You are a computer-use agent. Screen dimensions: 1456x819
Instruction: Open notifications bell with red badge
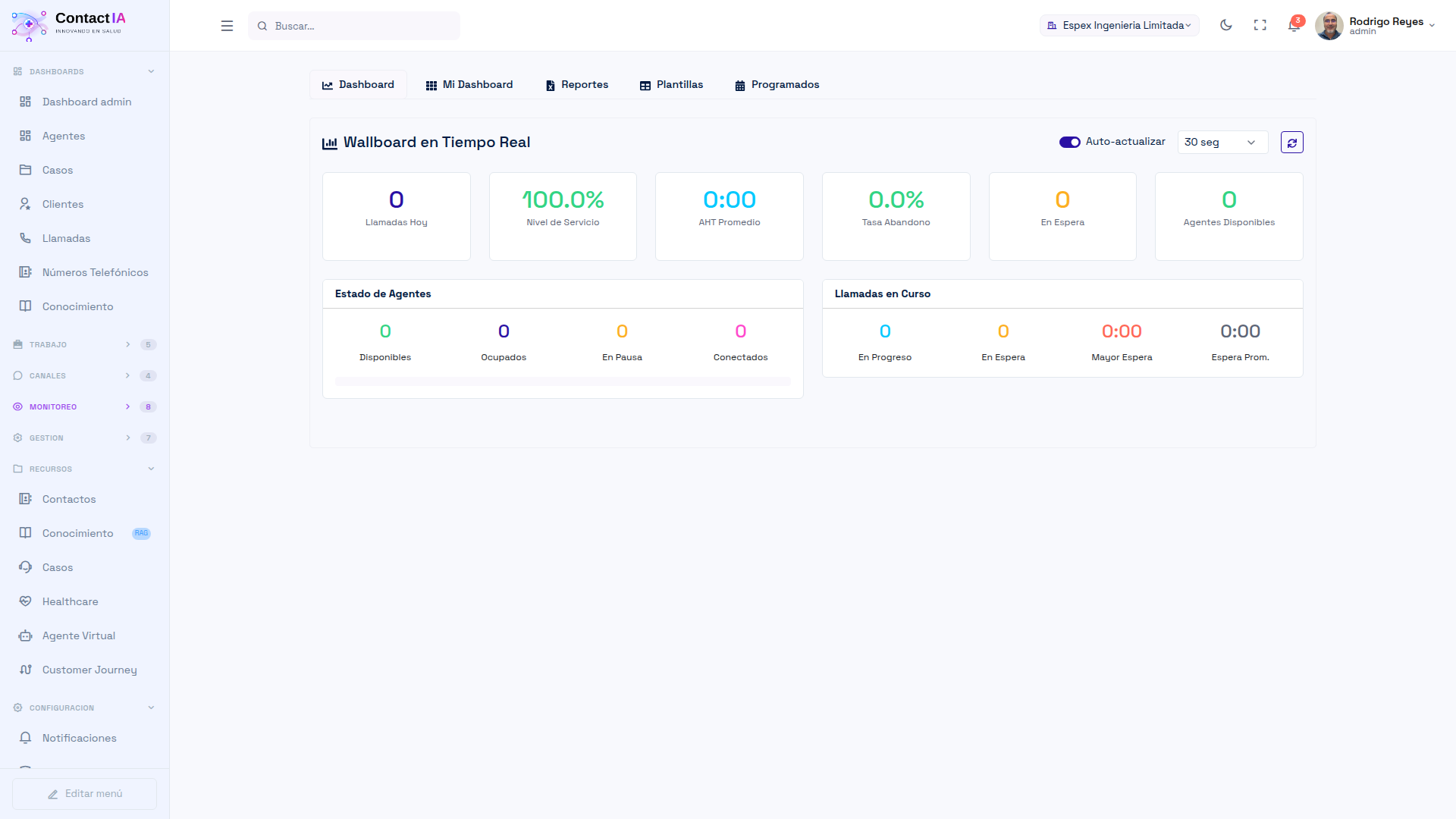click(x=1294, y=25)
